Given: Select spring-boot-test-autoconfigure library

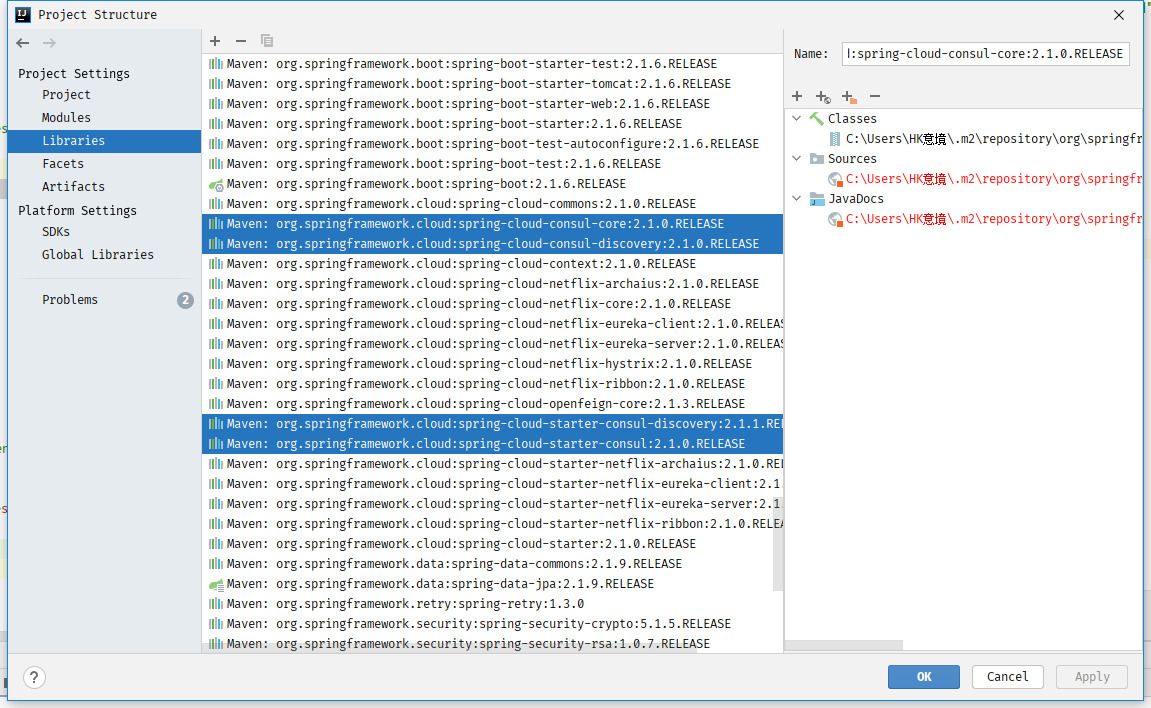Looking at the screenshot, I should (492, 144).
